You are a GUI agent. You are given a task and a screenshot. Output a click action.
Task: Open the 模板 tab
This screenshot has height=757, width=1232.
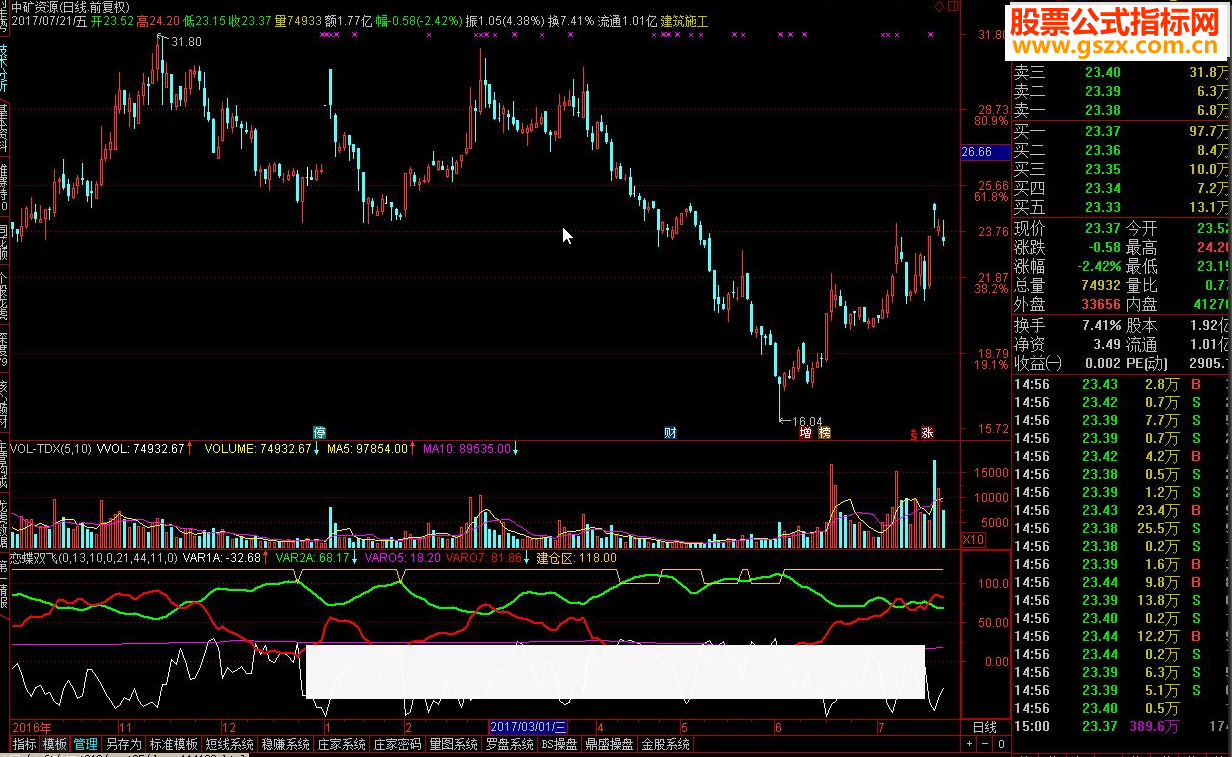[55, 744]
